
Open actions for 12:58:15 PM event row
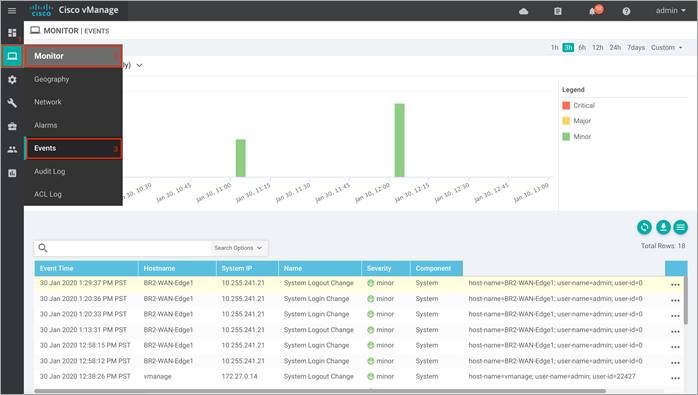pos(675,346)
